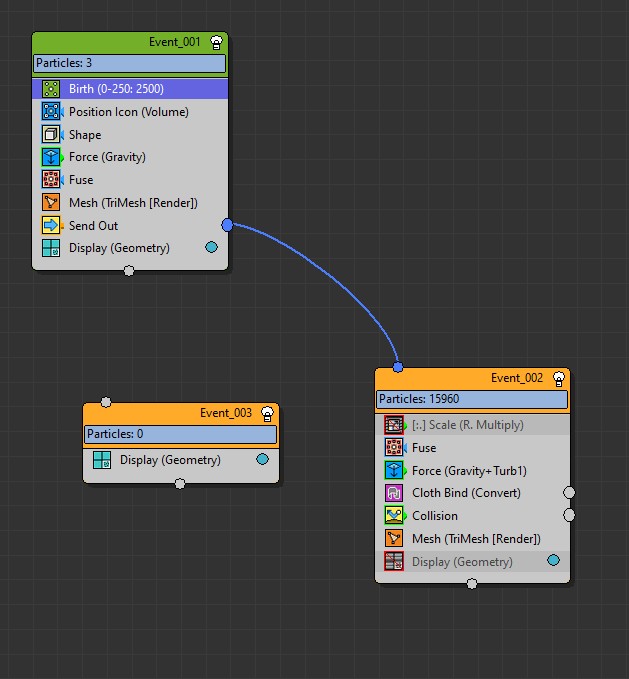
Task: Select the Scale operator icon in Event_002
Action: (394, 425)
